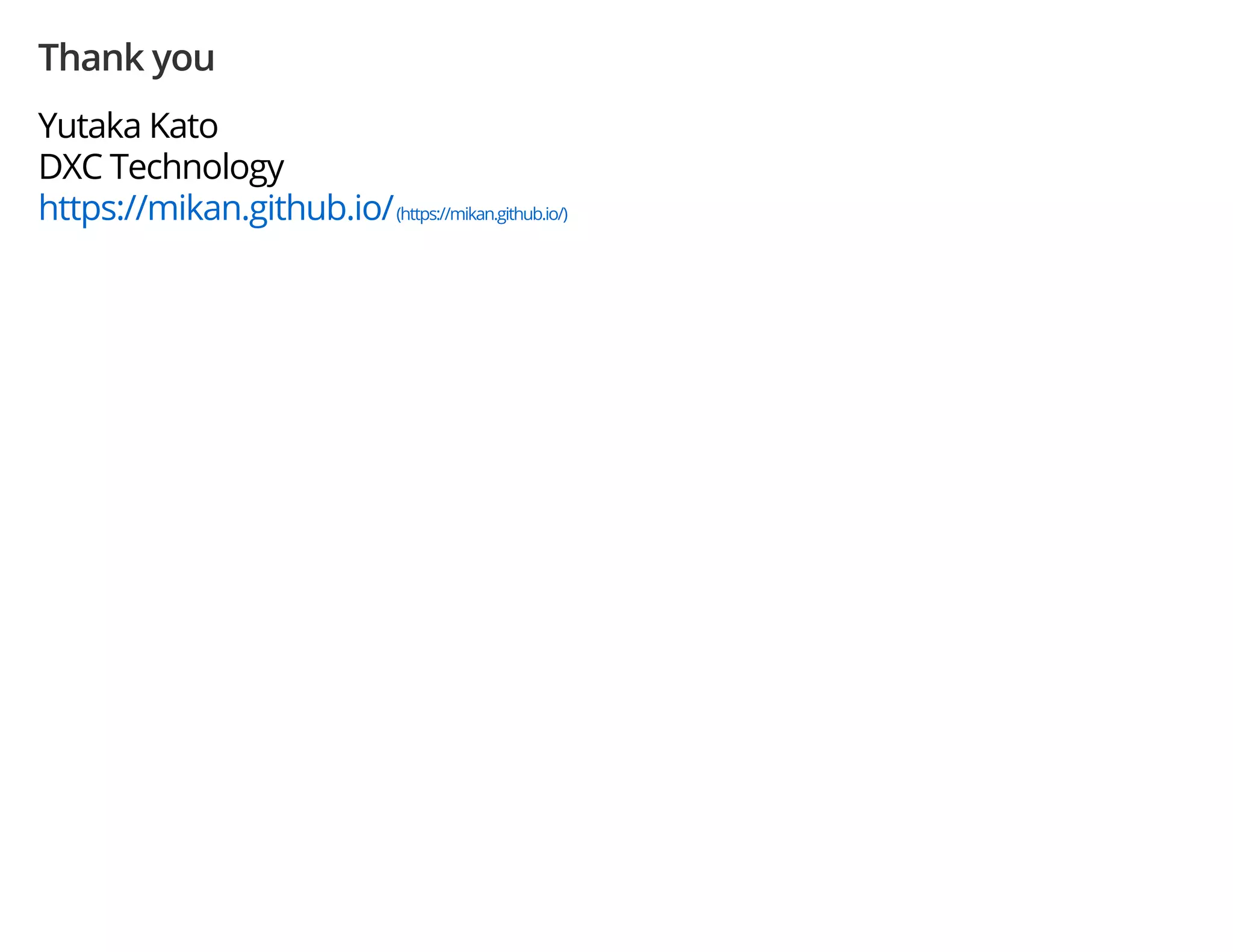Click the closing parenthesis after small URL

click(565, 215)
